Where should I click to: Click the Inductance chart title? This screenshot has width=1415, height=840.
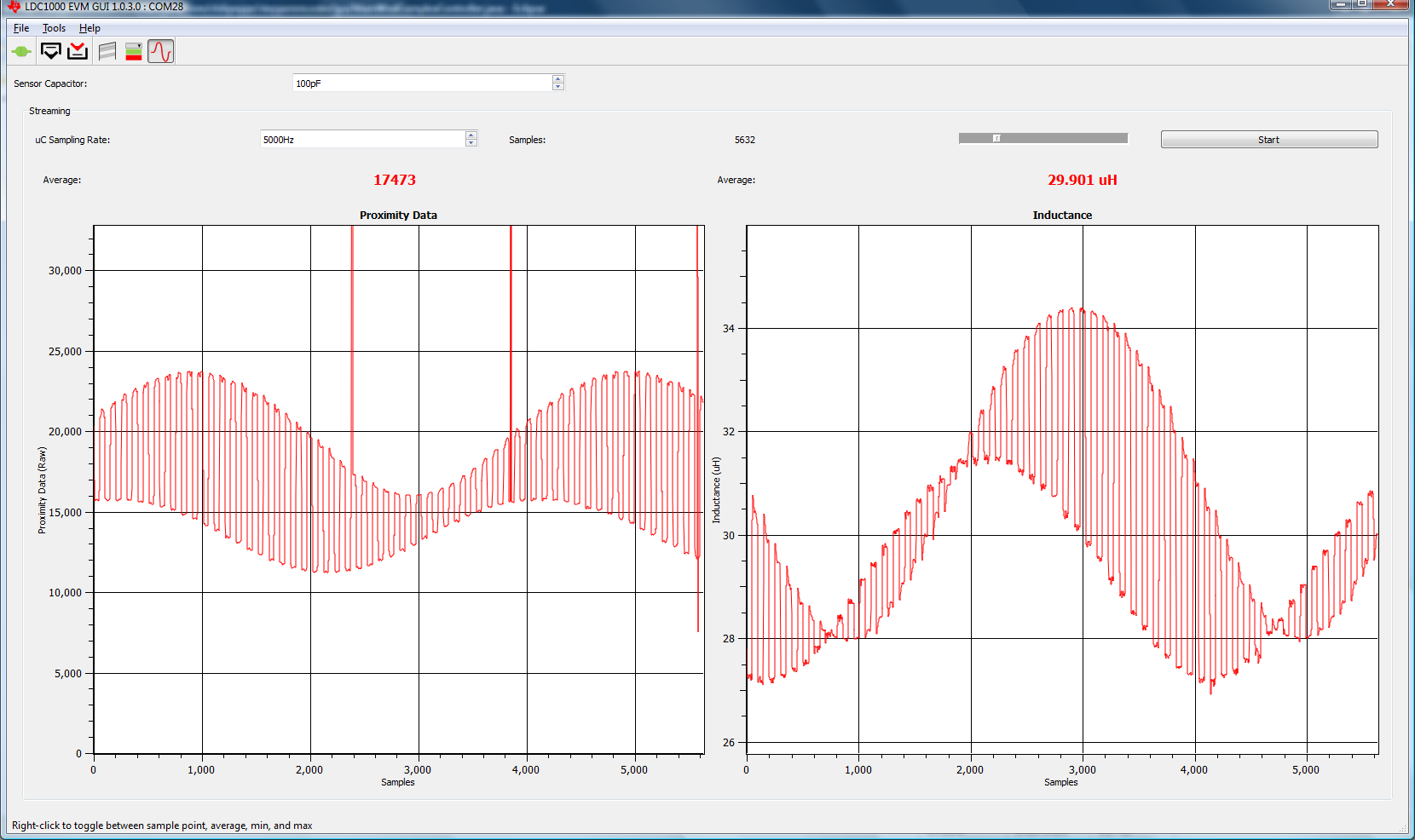tap(1062, 215)
